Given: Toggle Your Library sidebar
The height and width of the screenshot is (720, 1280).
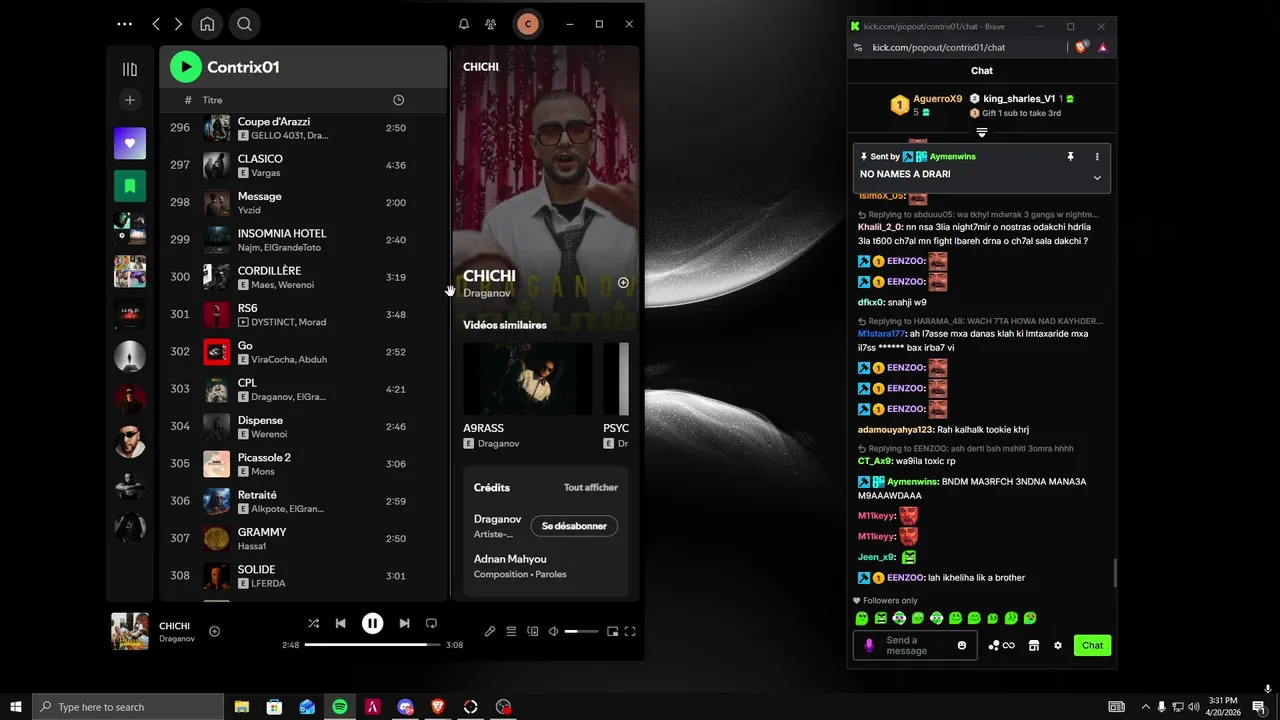Looking at the screenshot, I should click(x=130, y=69).
